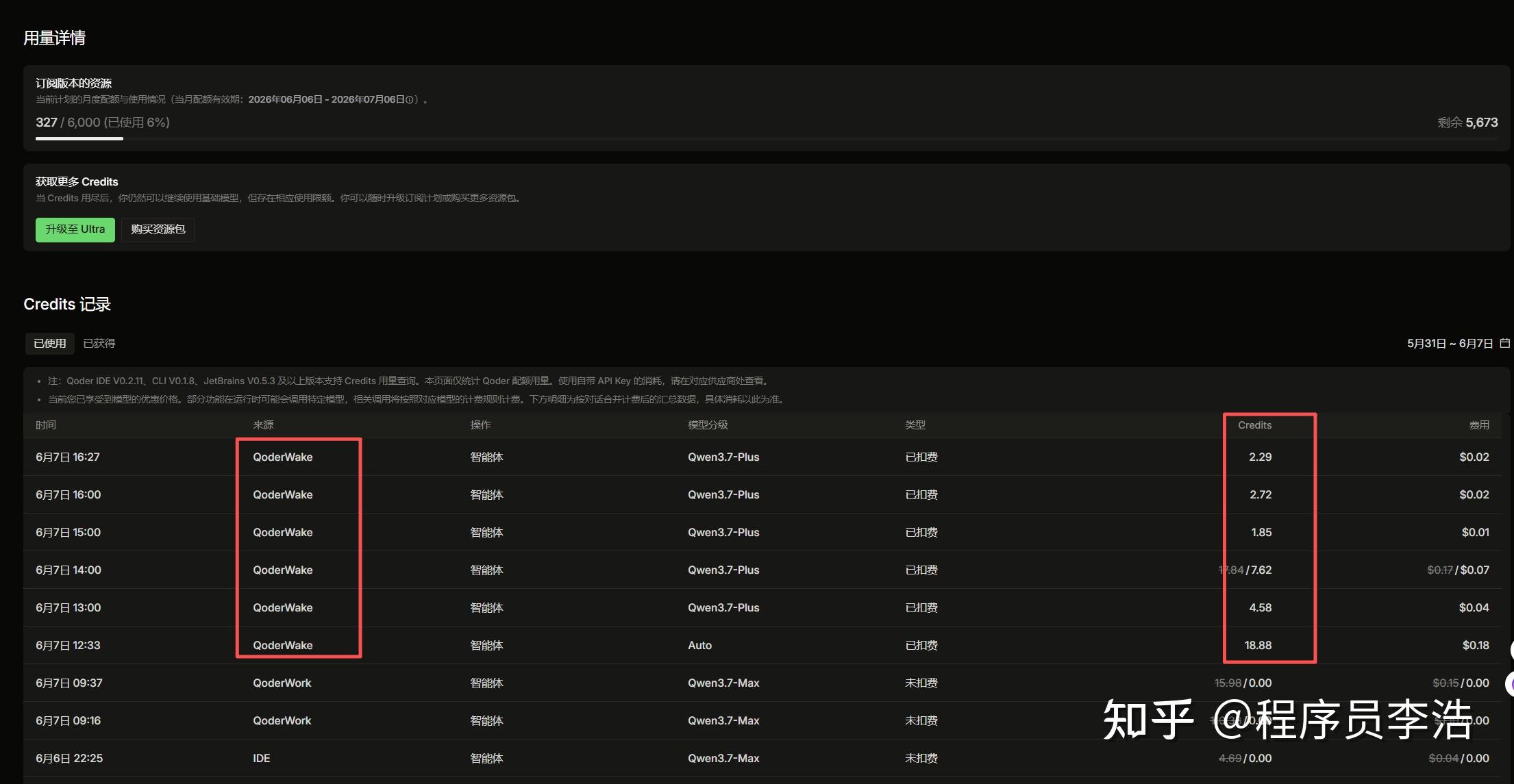Select the 6月7日 12:33 Auto model row
This screenshot has width=1514, height=784.
point(762,645)
